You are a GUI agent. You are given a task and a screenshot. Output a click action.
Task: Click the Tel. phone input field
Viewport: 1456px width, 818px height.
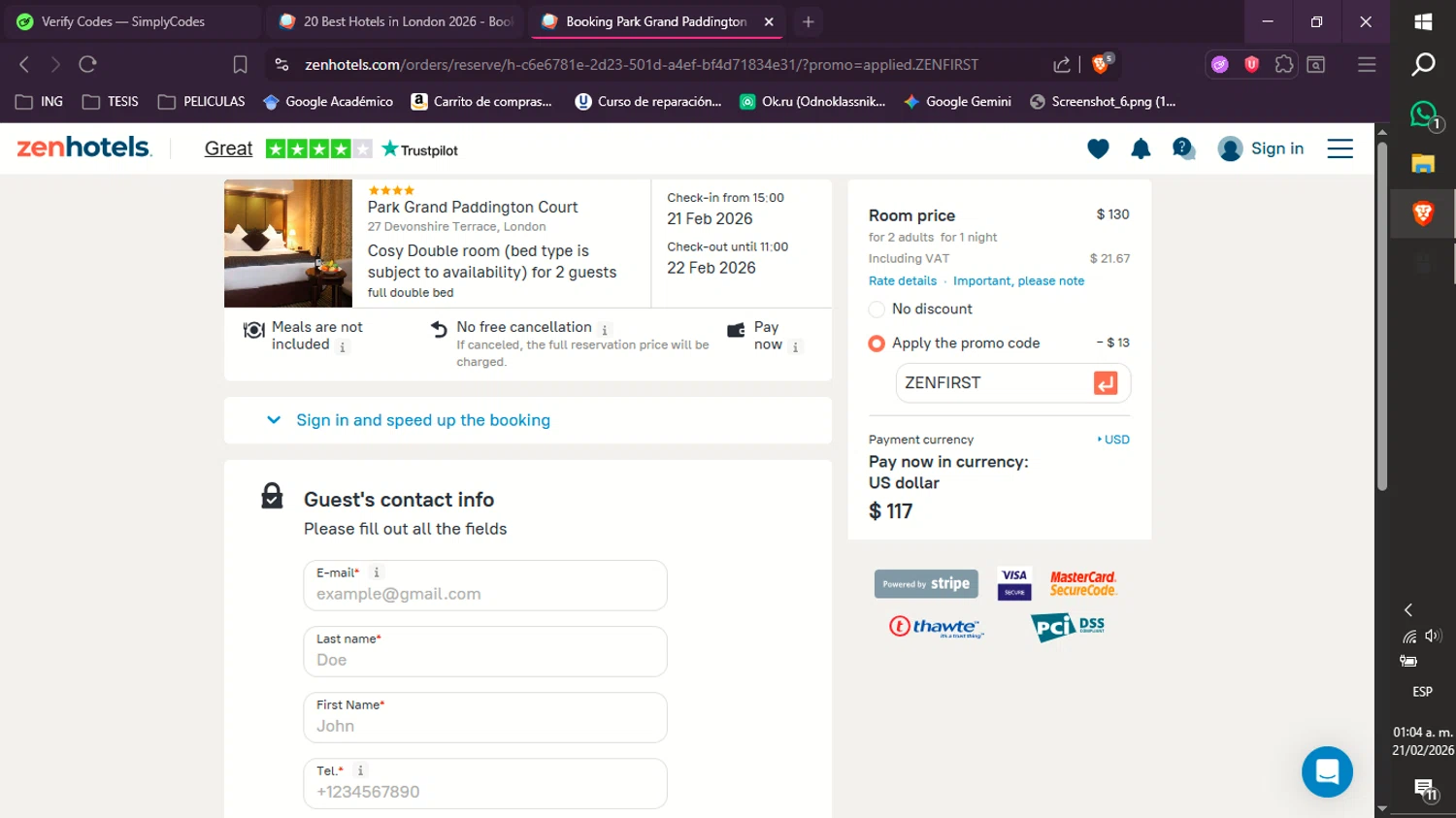[x=485, y=783]
